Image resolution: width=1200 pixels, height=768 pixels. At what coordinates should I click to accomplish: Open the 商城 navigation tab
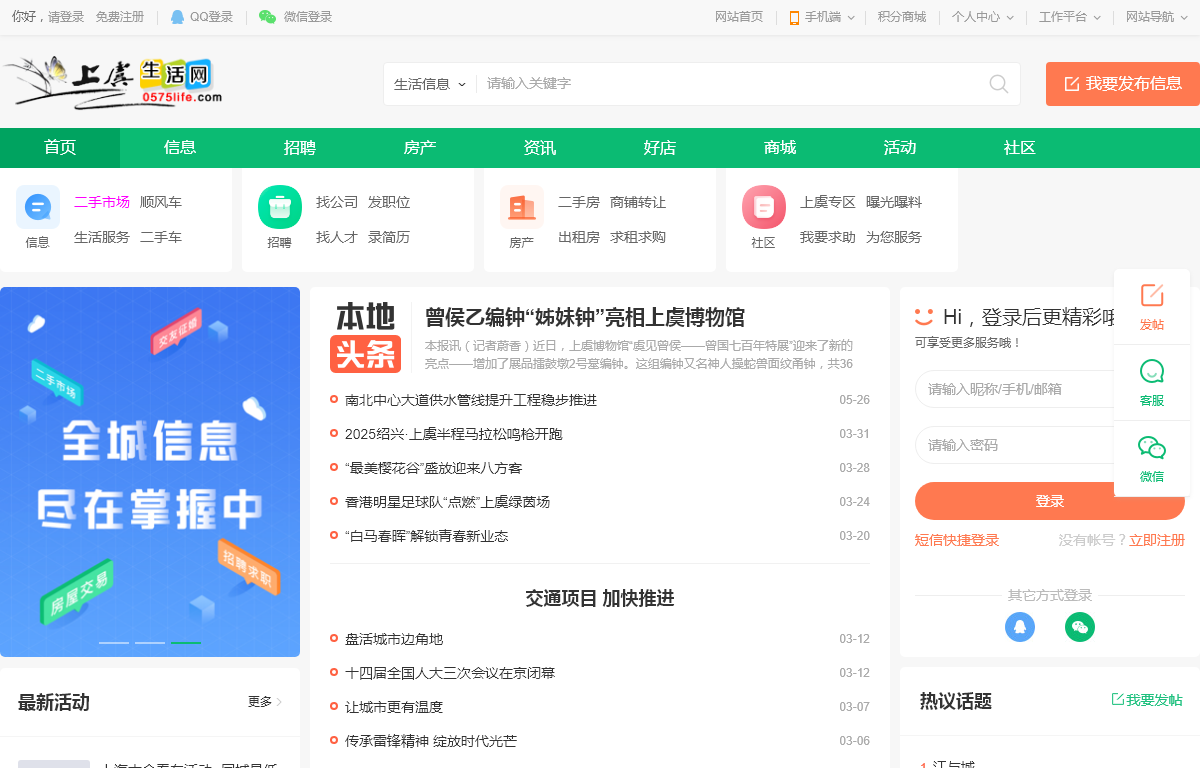point(780,148)
